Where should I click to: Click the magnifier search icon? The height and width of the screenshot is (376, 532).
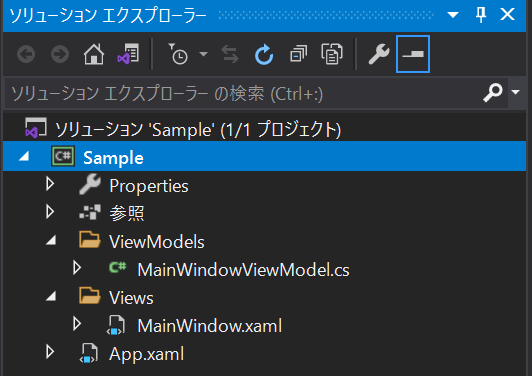point(493,92)
